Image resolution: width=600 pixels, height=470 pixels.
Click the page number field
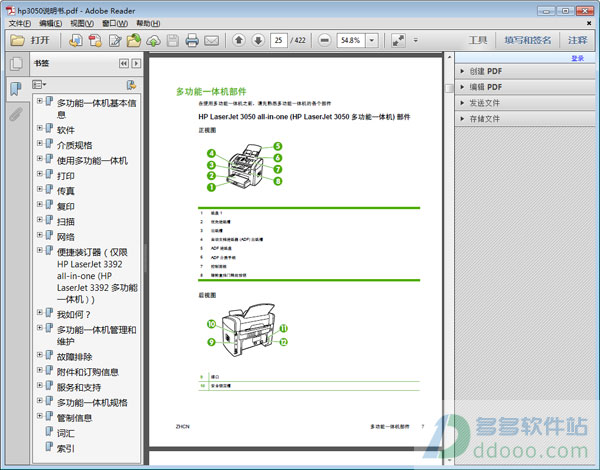pos(279,40)
